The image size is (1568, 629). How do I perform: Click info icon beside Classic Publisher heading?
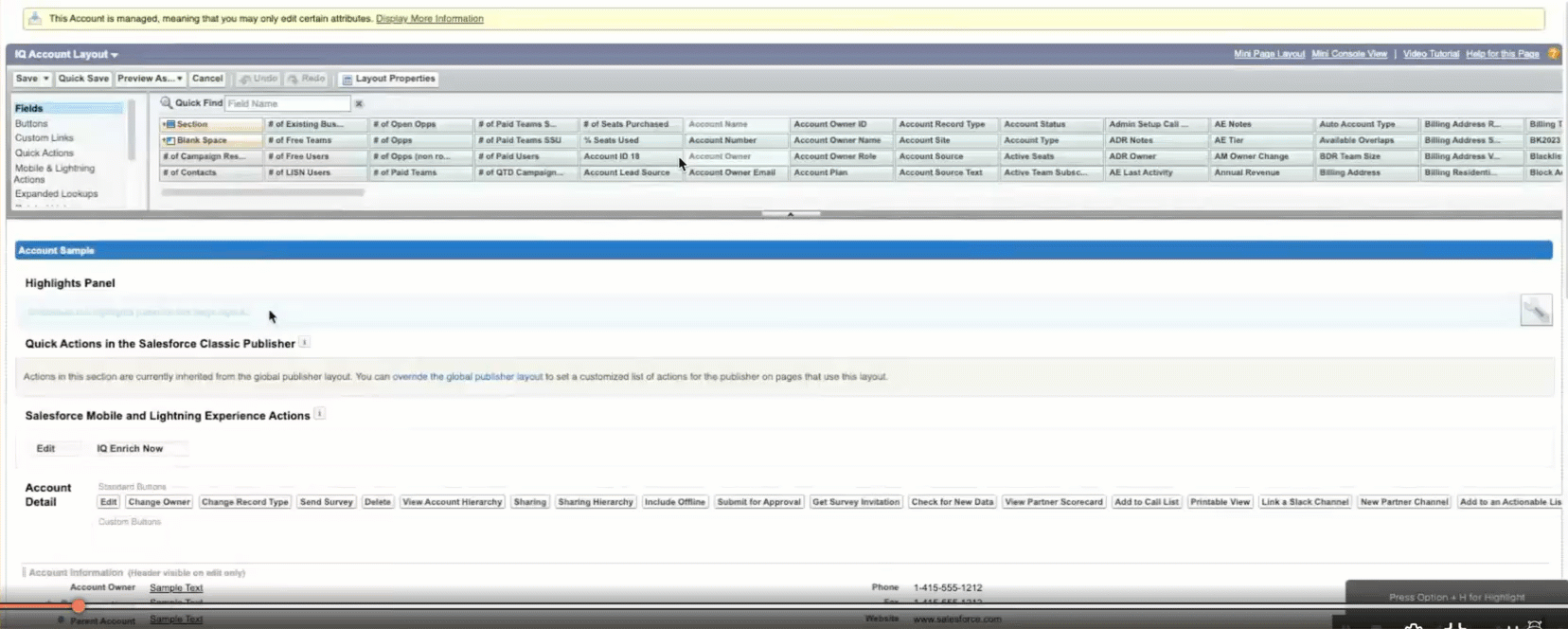[x=304, y=343]
